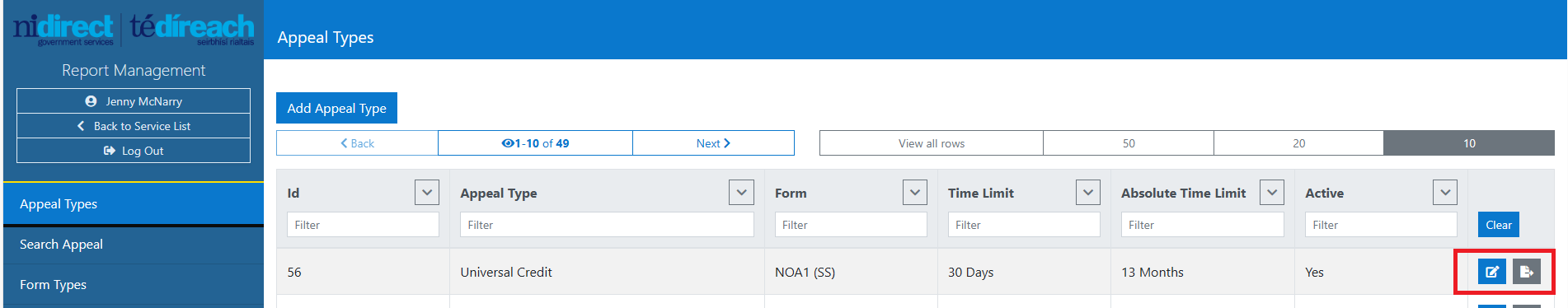Expand the Time Limit column dropdown
Screen dimensions: 1568x308
point(1088,193)
